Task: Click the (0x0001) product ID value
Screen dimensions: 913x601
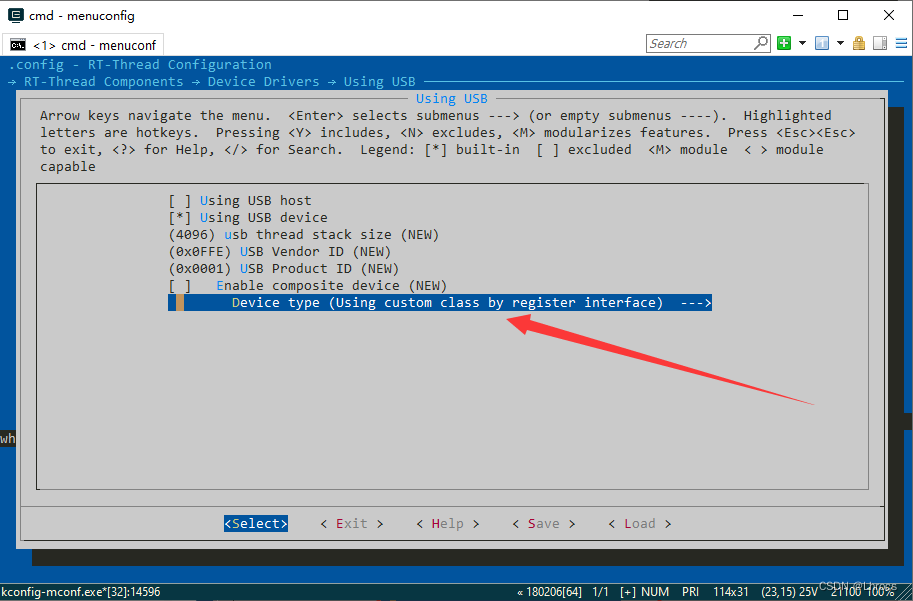Action: 200,268
